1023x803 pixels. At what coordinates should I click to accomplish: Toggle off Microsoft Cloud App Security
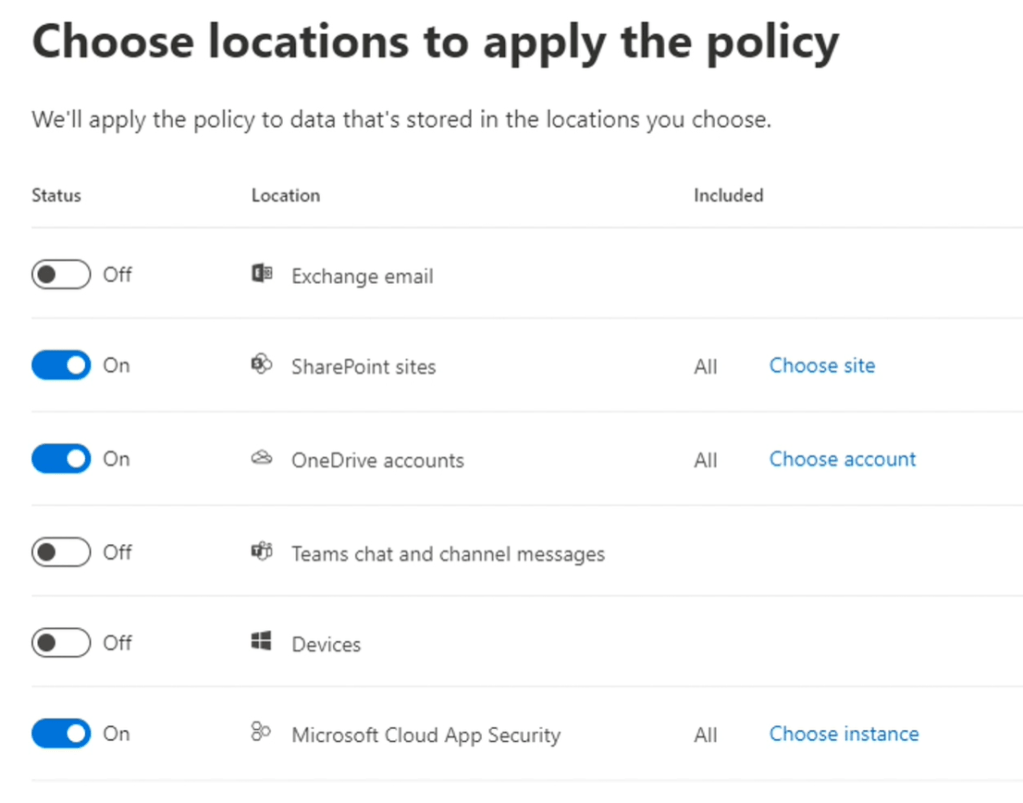[61, 734]
